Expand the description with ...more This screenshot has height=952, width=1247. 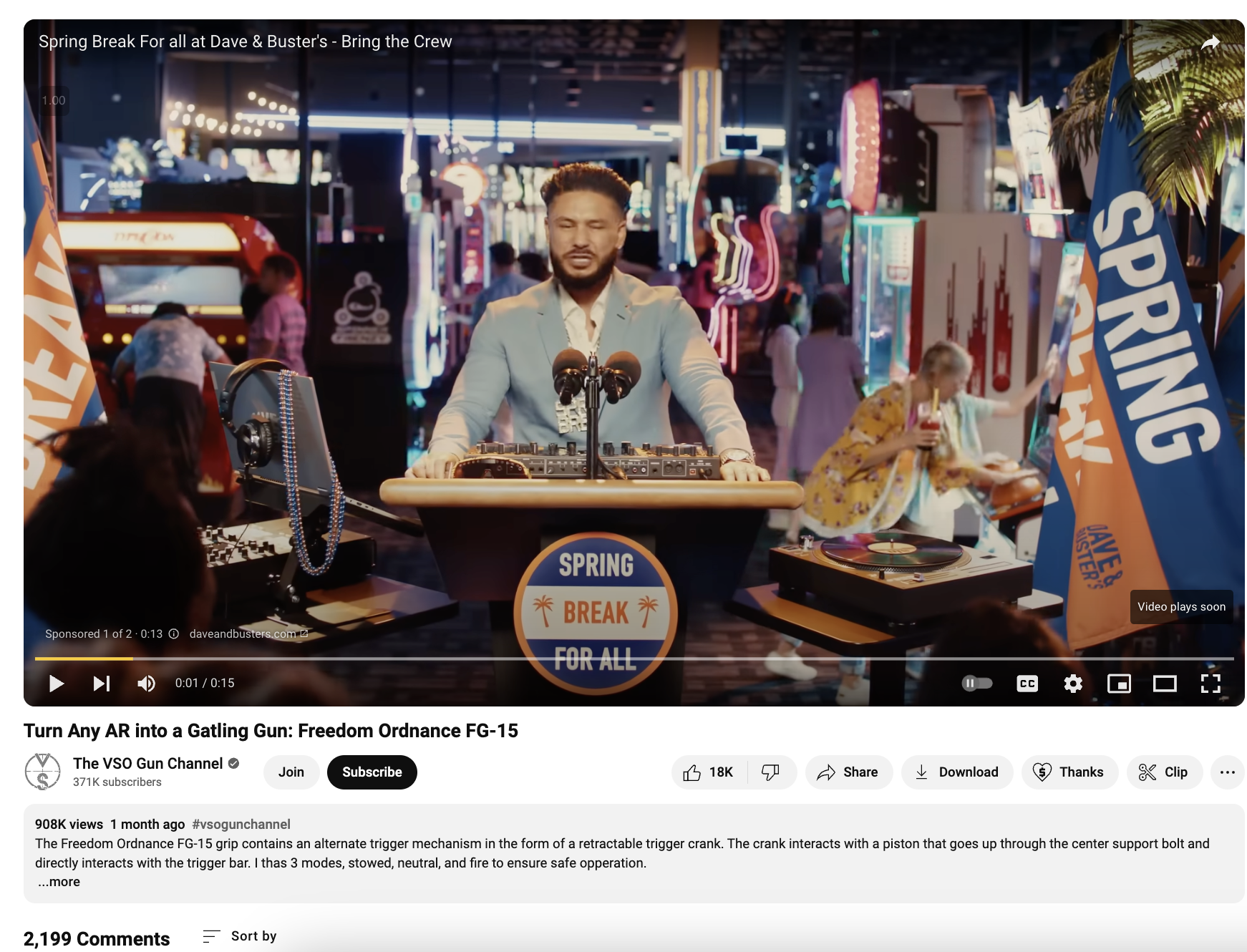tap(59, 882)
